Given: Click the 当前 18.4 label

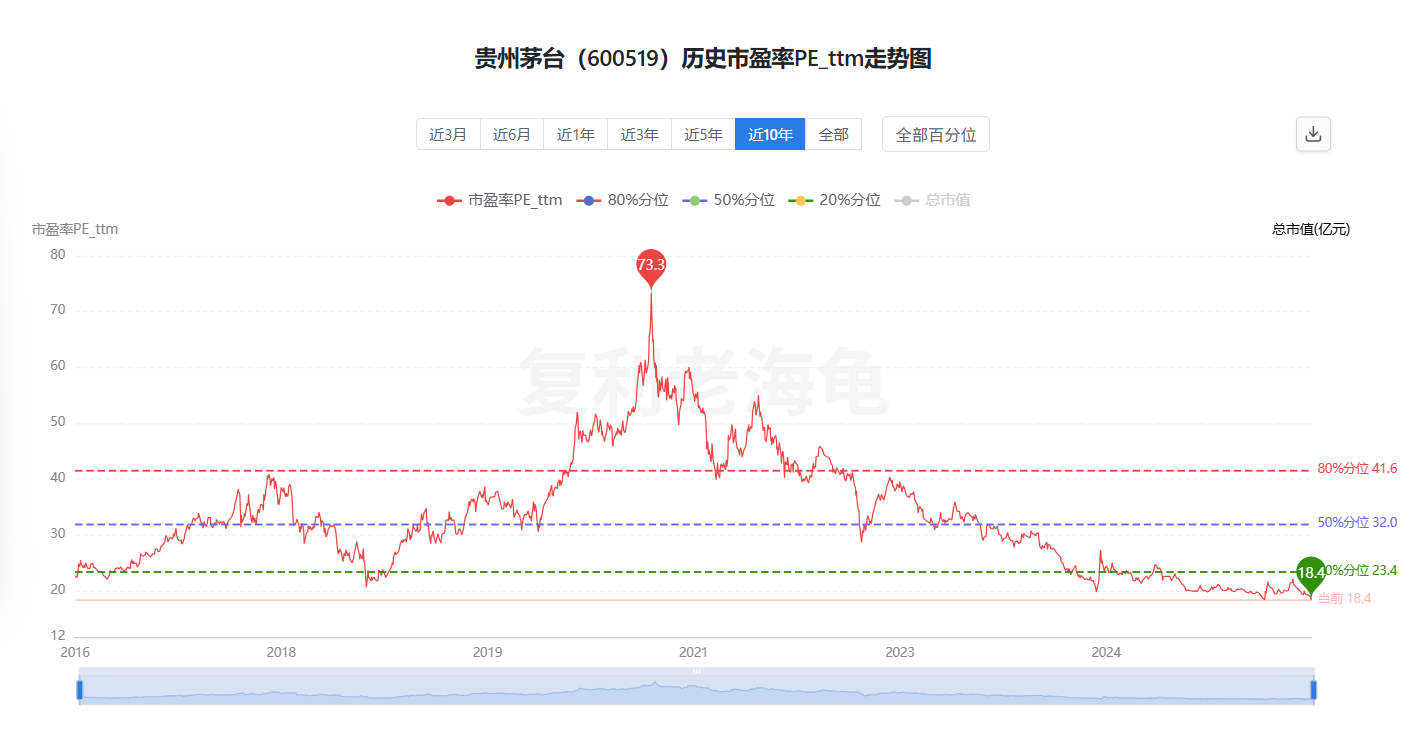Looking at the screenshot, I should (x=1344, y=598).
